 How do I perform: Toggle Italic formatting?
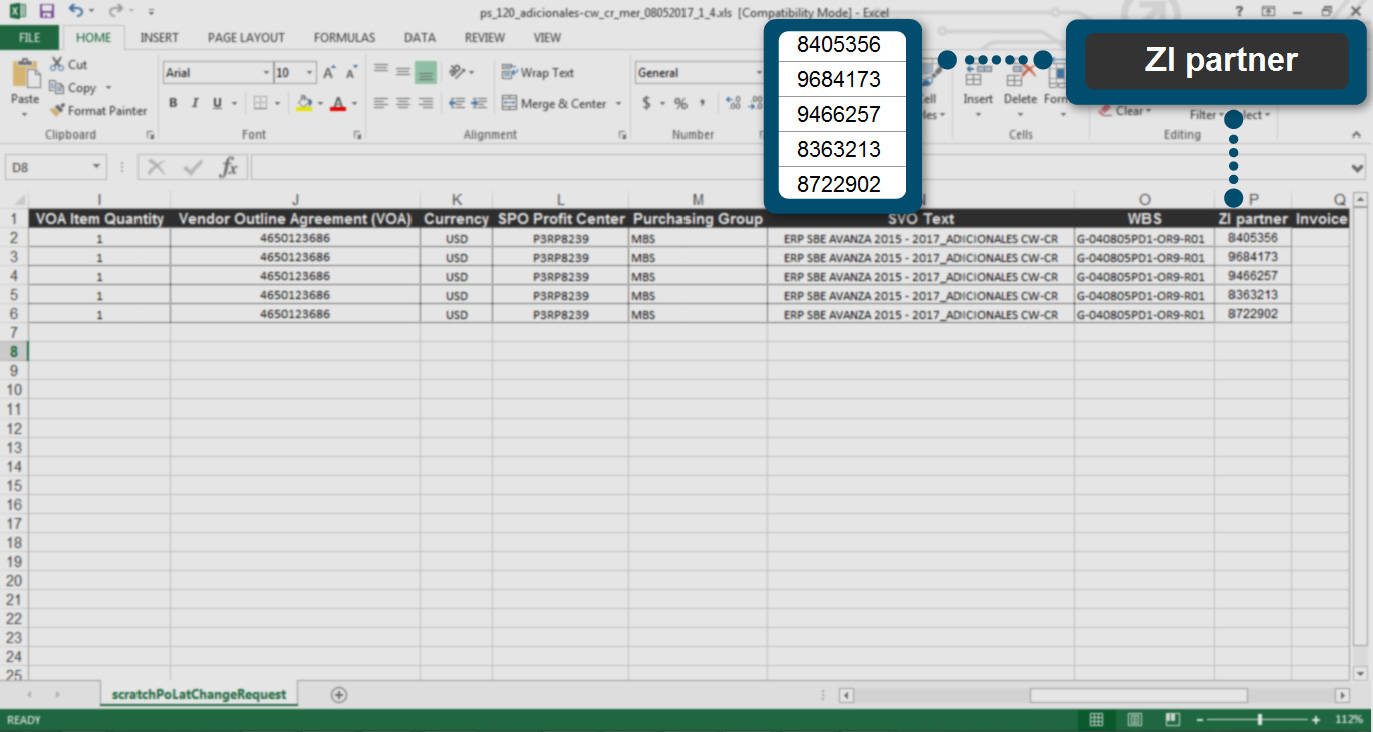click(x=193, y=103)
